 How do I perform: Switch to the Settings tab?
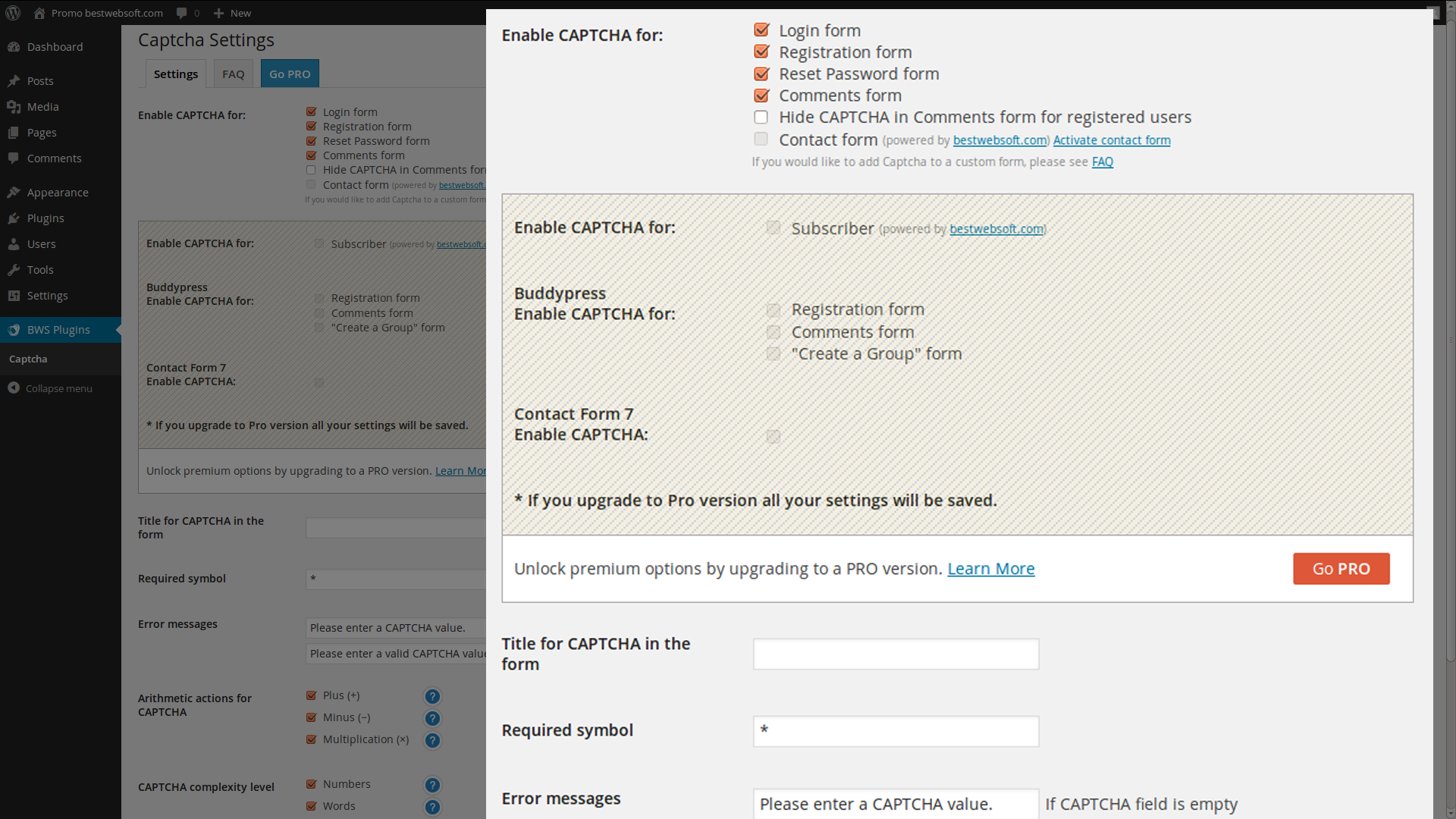coord(176,74)
